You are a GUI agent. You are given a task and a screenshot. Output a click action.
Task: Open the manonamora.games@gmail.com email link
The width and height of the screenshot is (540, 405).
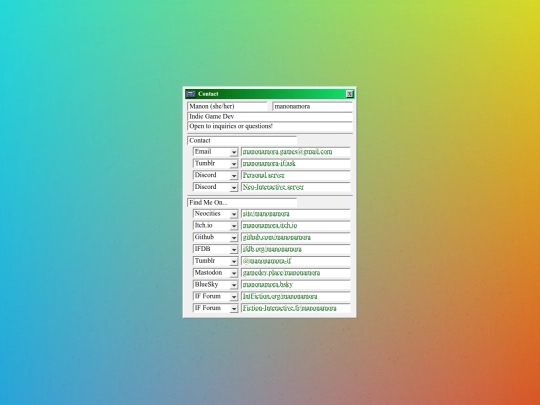287,152
